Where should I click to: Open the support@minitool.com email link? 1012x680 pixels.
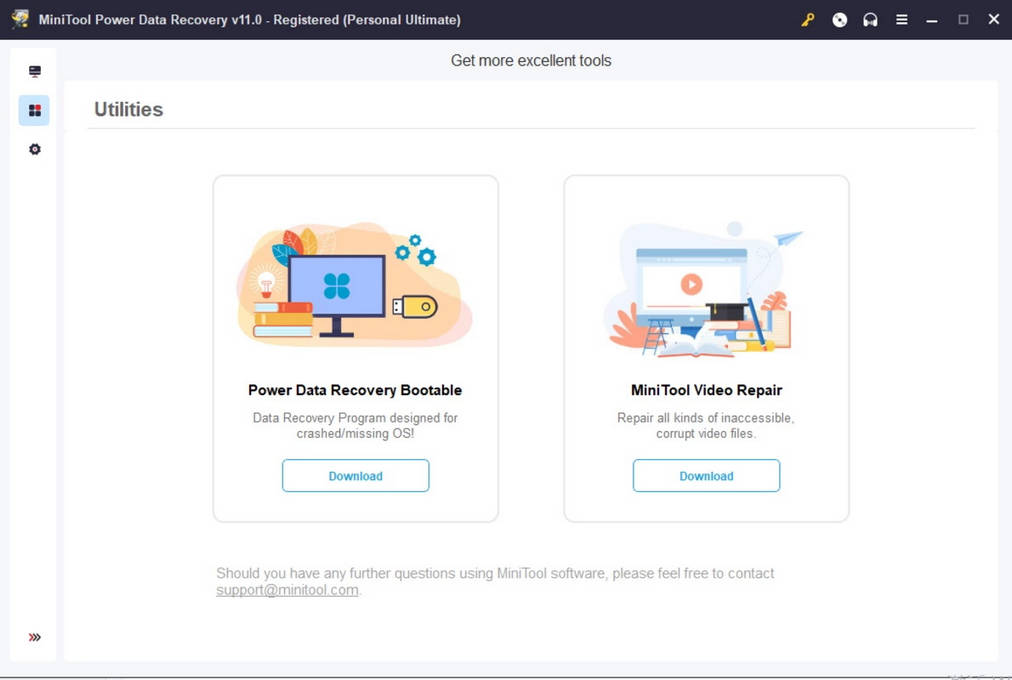[x=287, y=590]
